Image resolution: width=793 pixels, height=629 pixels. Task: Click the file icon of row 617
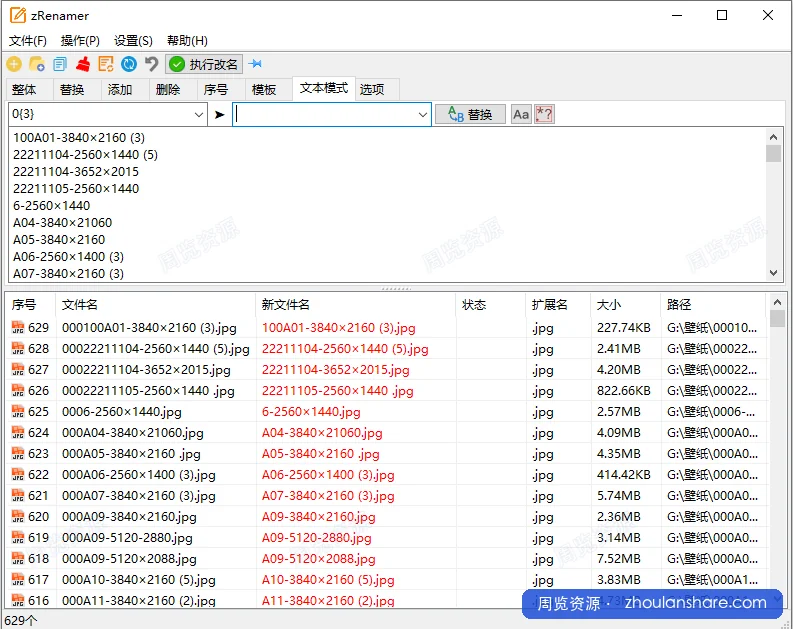click(x=18, y=579)
